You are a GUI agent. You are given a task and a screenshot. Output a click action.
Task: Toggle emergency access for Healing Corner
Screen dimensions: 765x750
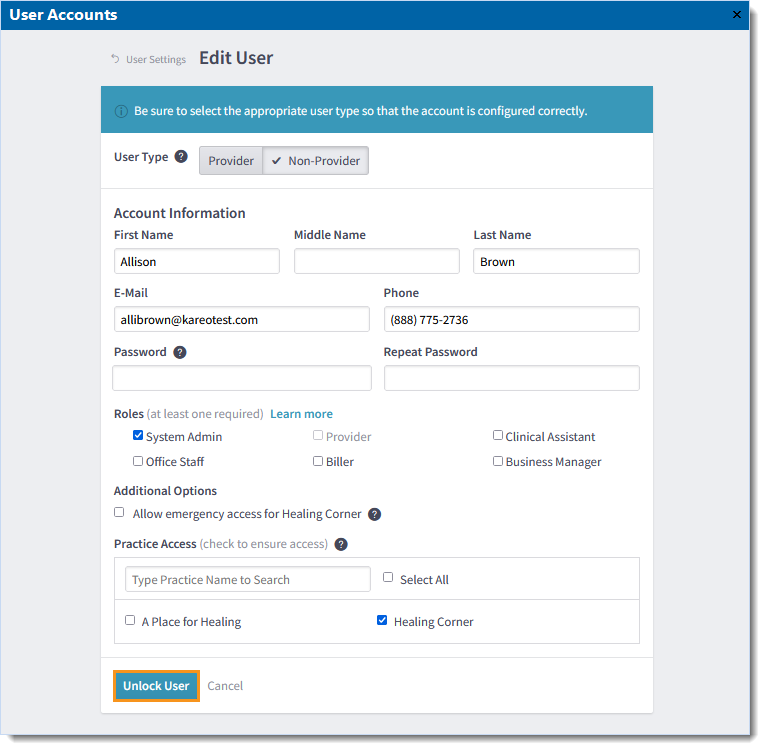click(x=120, y=513)
